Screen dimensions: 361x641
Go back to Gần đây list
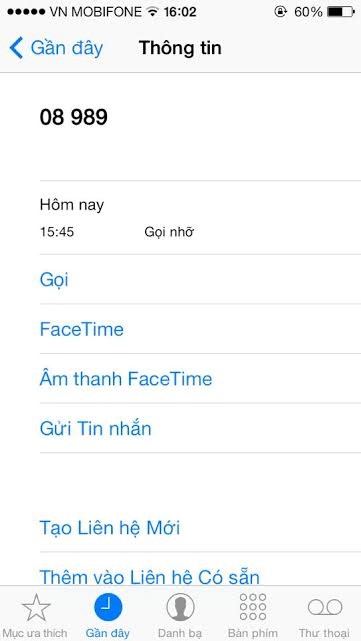pyautogui.click(x=56, y=48)
